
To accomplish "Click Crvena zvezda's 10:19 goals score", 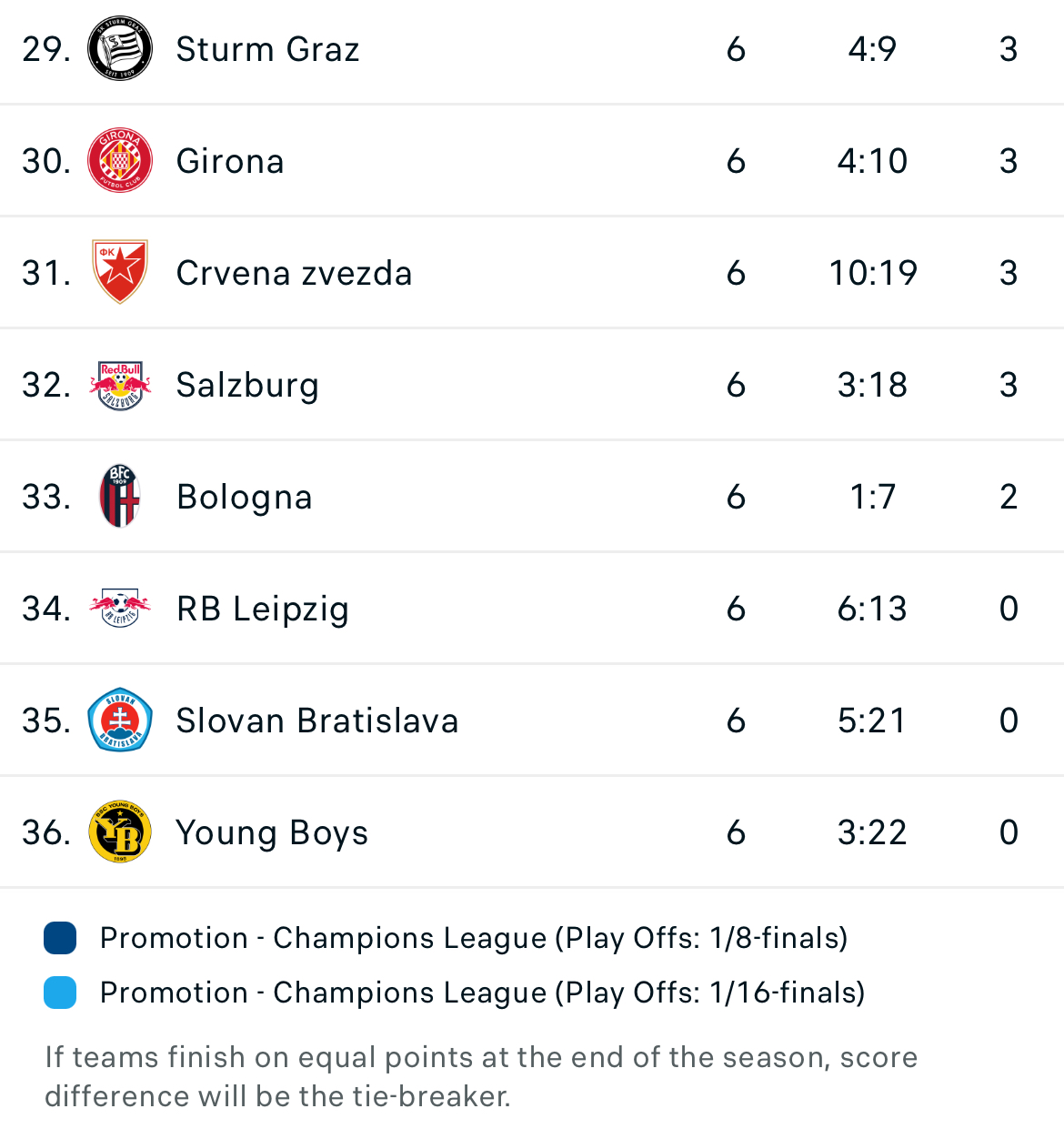I will pyautogui.click(x=873, y=273).
